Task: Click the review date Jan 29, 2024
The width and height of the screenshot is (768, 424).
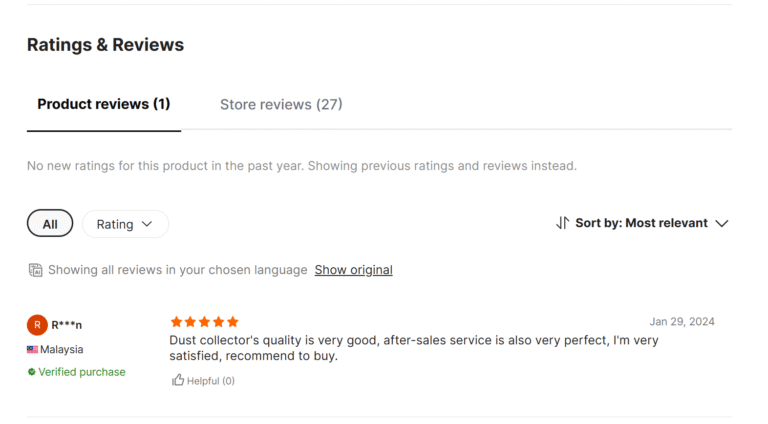Action: click(x=682, y=322)
